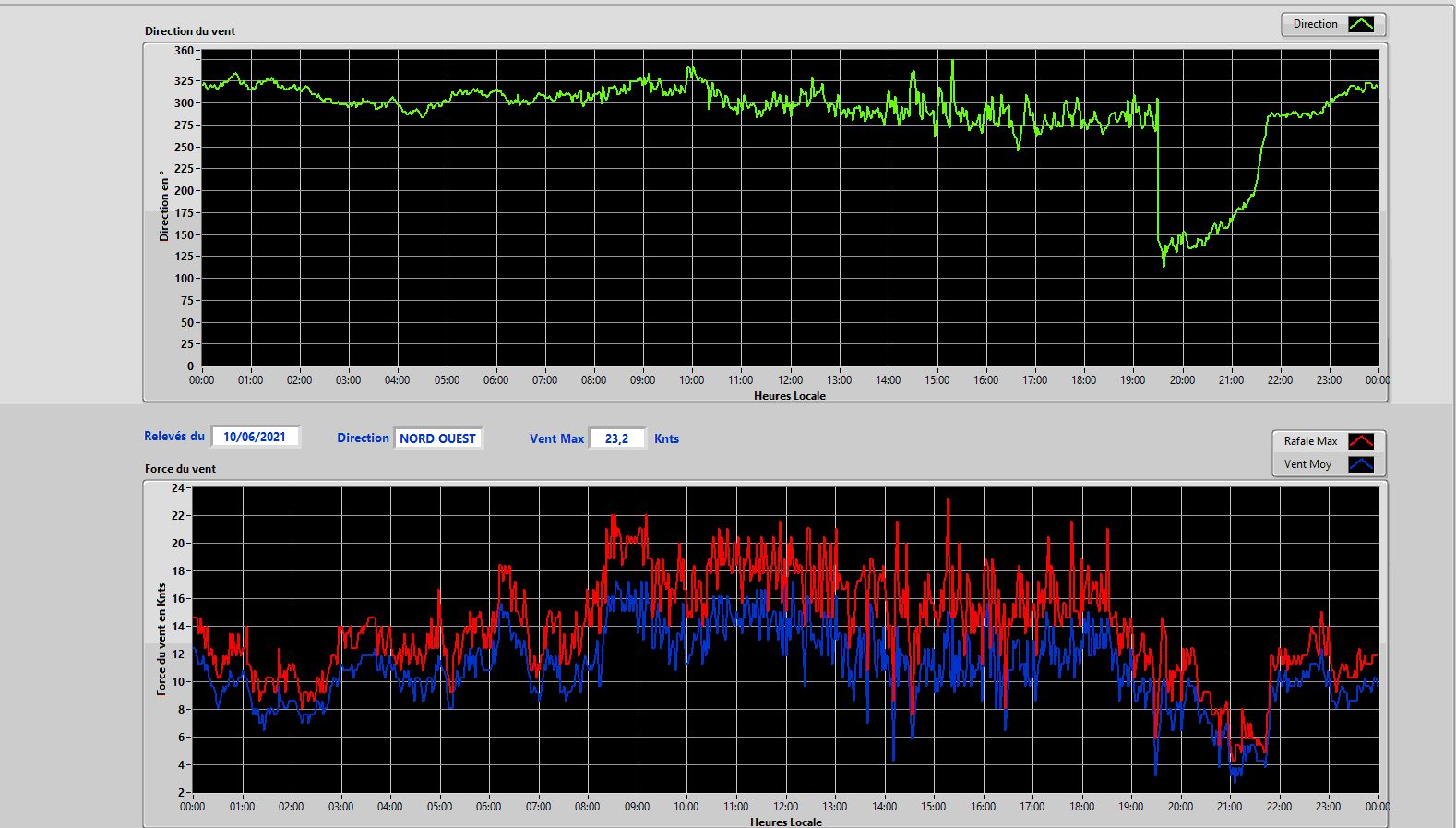Click the date field showing 10/06/2021
Viewport: 1456px width, 828px height.
255,437
